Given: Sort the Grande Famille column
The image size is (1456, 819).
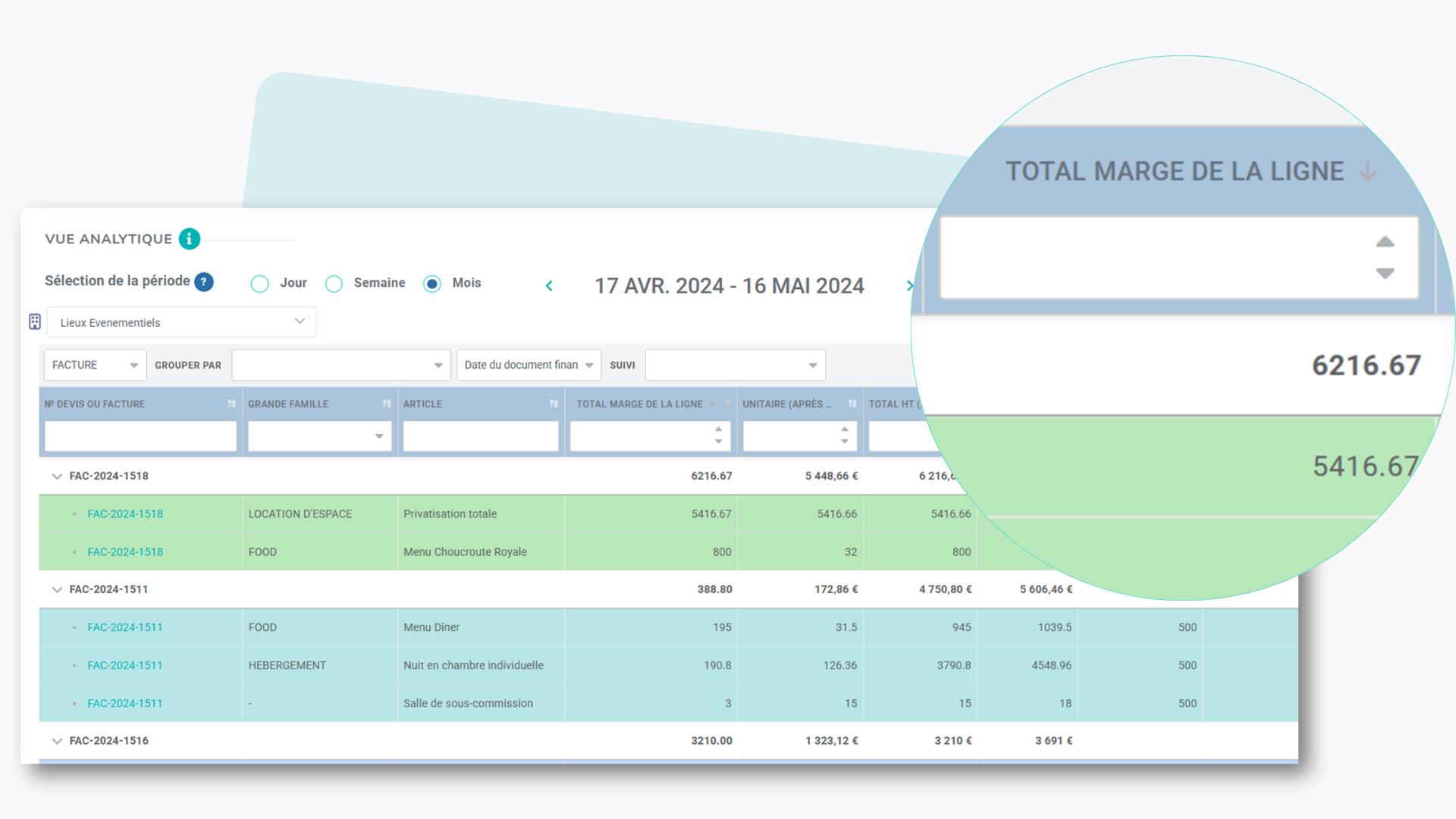Looking at the screenshot, I should tap(387, 404).
